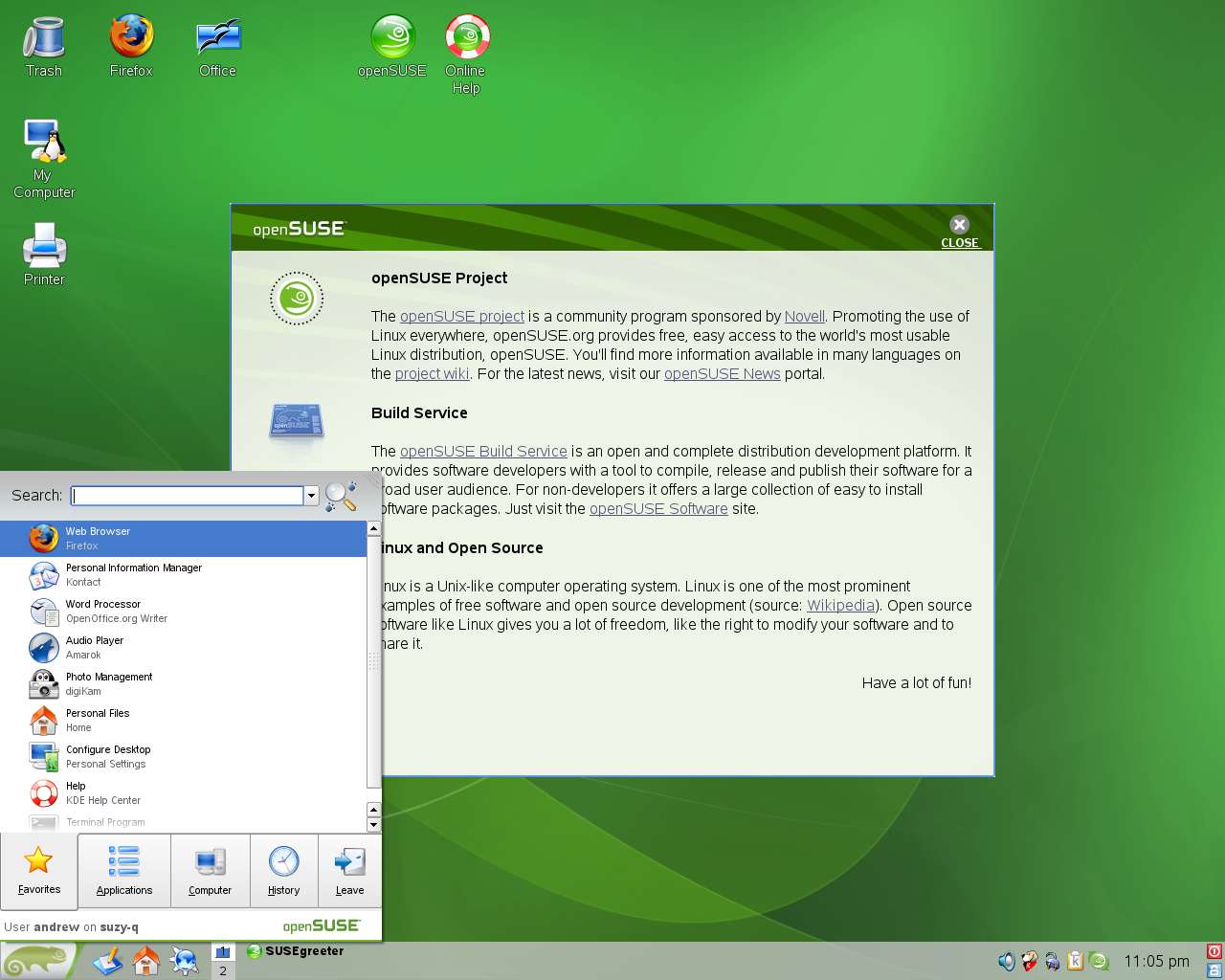
Task: Open the Online Help desktop icon
Action: (x=466, y=56)
